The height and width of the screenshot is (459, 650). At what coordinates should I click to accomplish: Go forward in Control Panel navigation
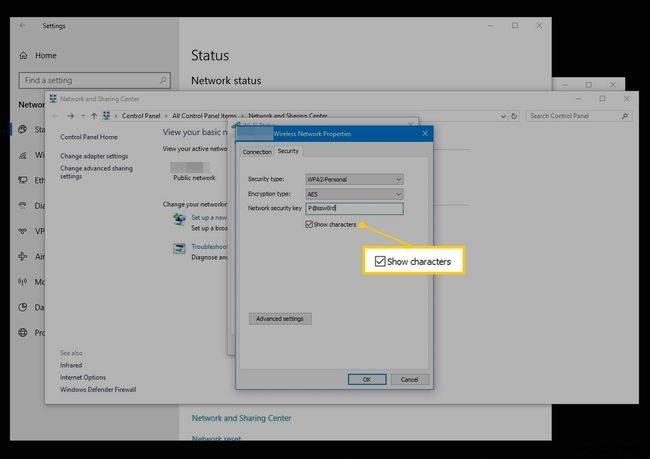pos(70,116)
